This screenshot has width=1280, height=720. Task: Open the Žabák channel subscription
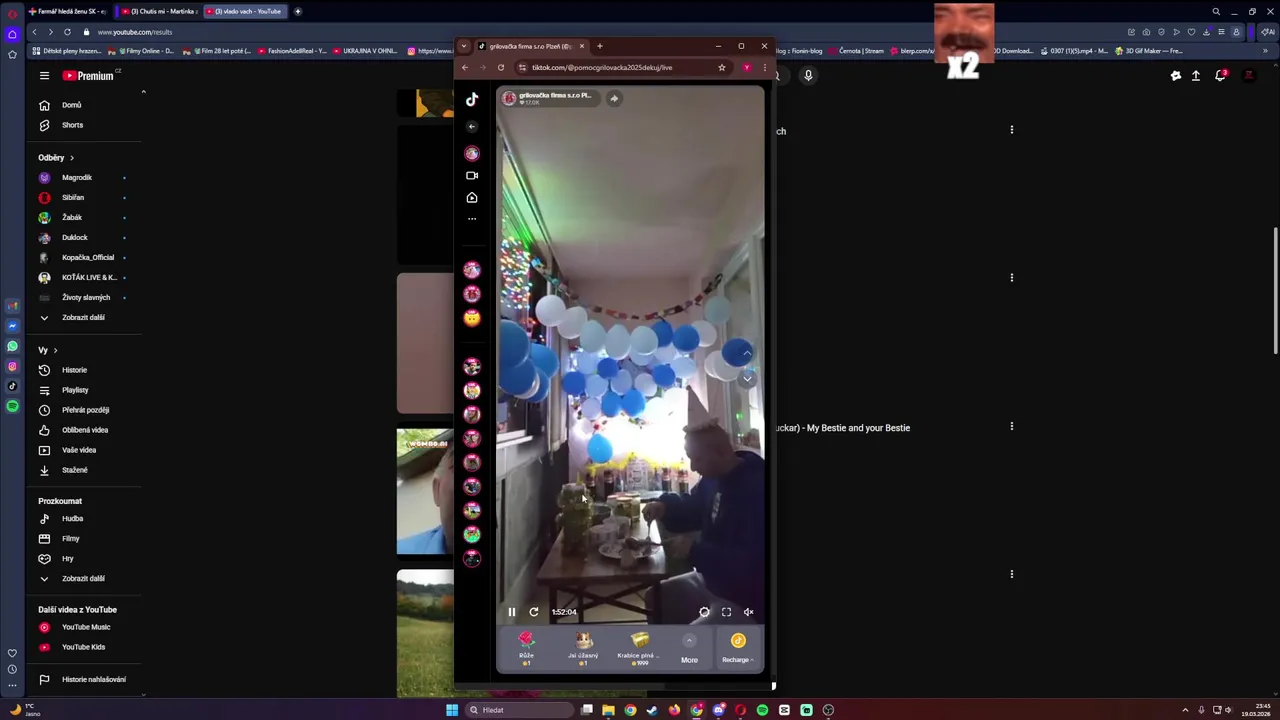84,217
